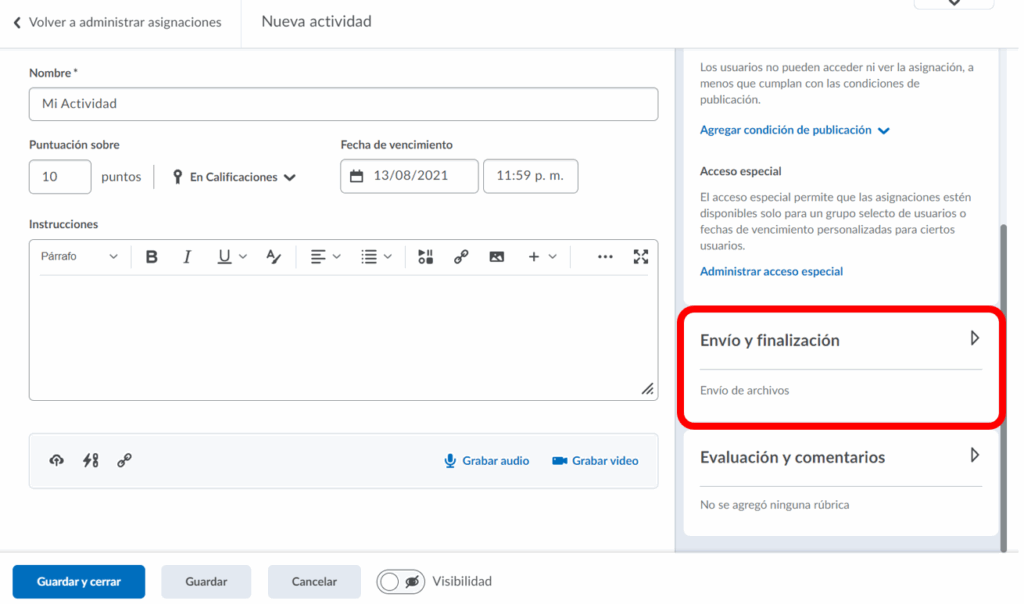
Task: Click the insert stuff media icon
Action: click(425, 257)
